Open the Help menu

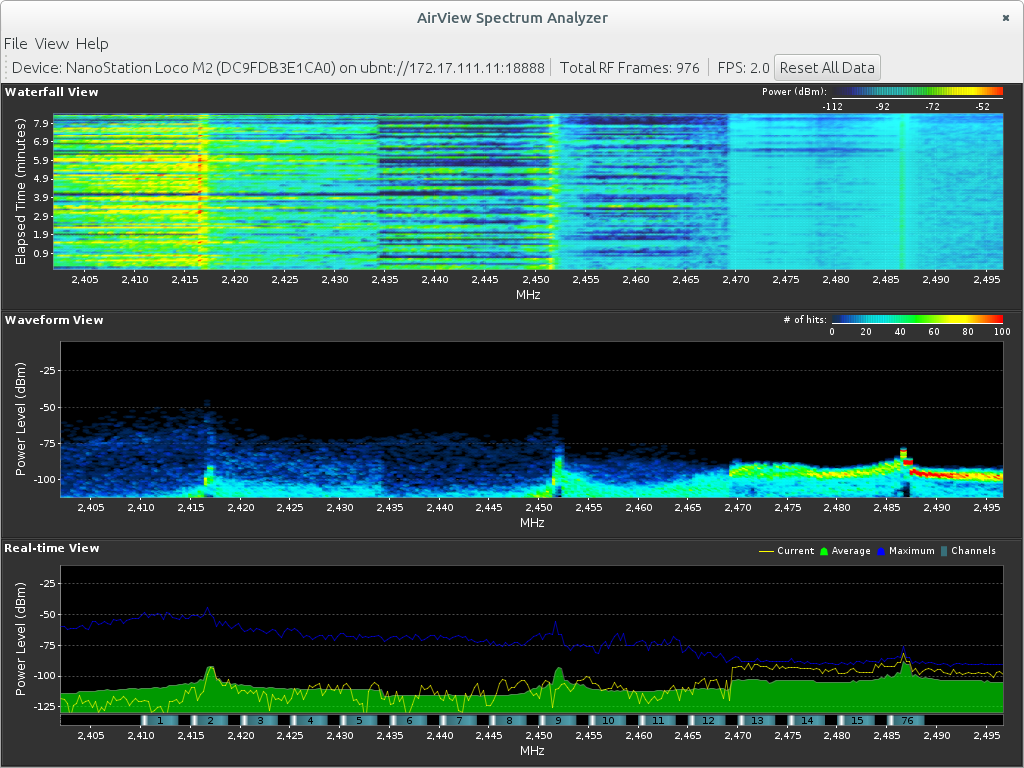92,44
